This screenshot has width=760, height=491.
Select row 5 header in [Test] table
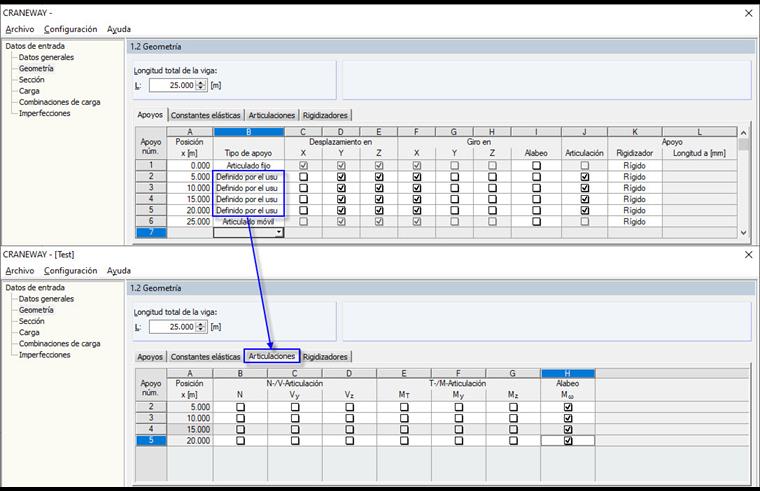151,441
